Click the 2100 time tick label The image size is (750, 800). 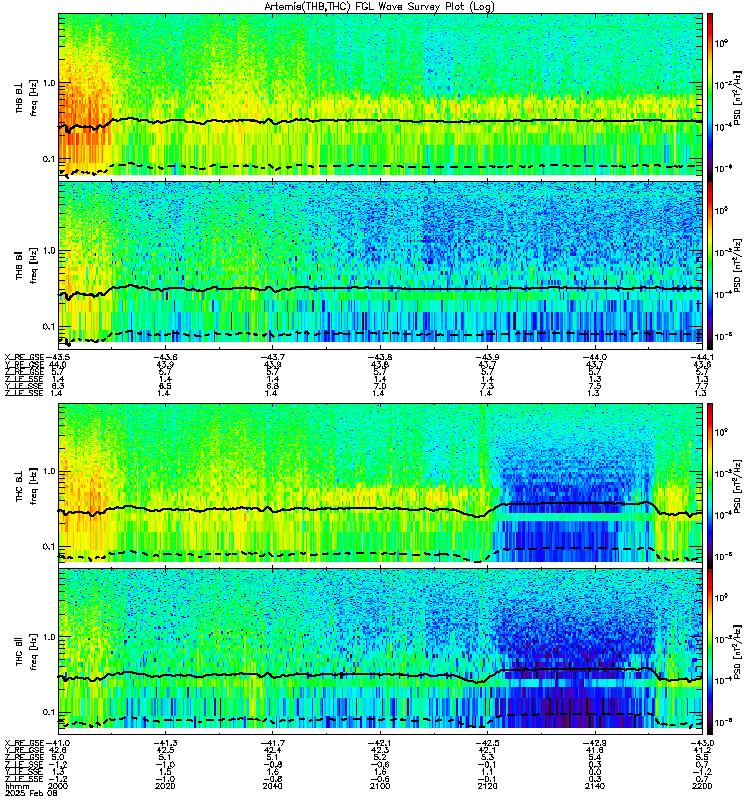pyautogui.click(x=380, y=786)
